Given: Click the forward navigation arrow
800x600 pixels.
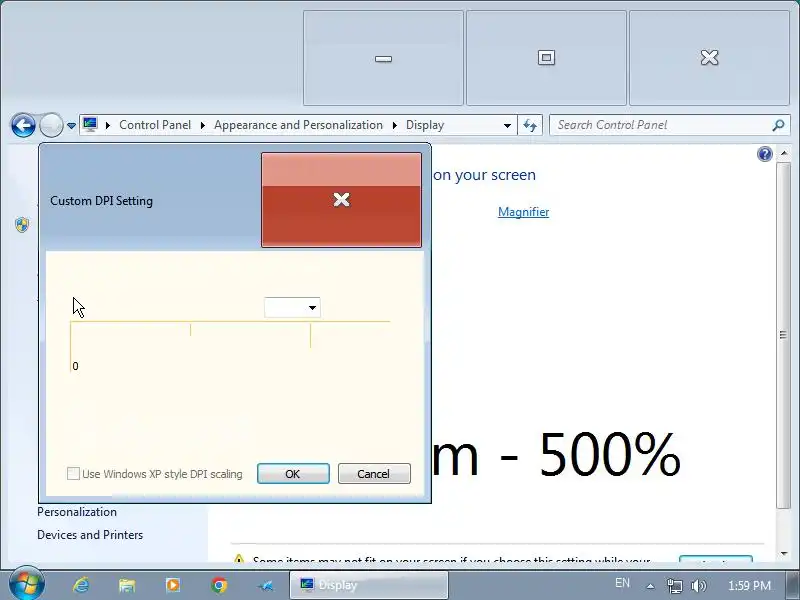Looking at the screenshot, I should point(51,125).
